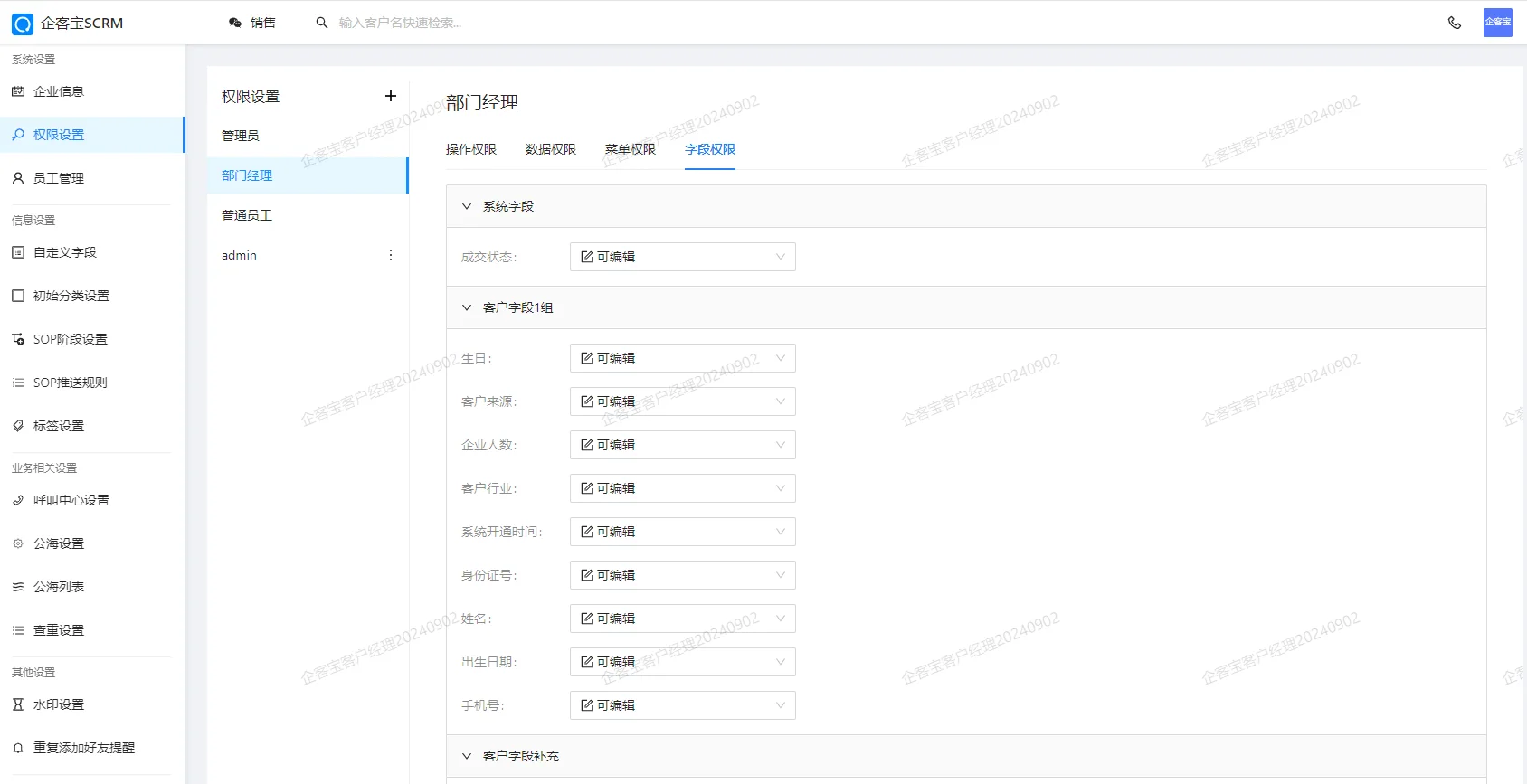Open 查重设置

pyautogui.click(x=92, y=630)
